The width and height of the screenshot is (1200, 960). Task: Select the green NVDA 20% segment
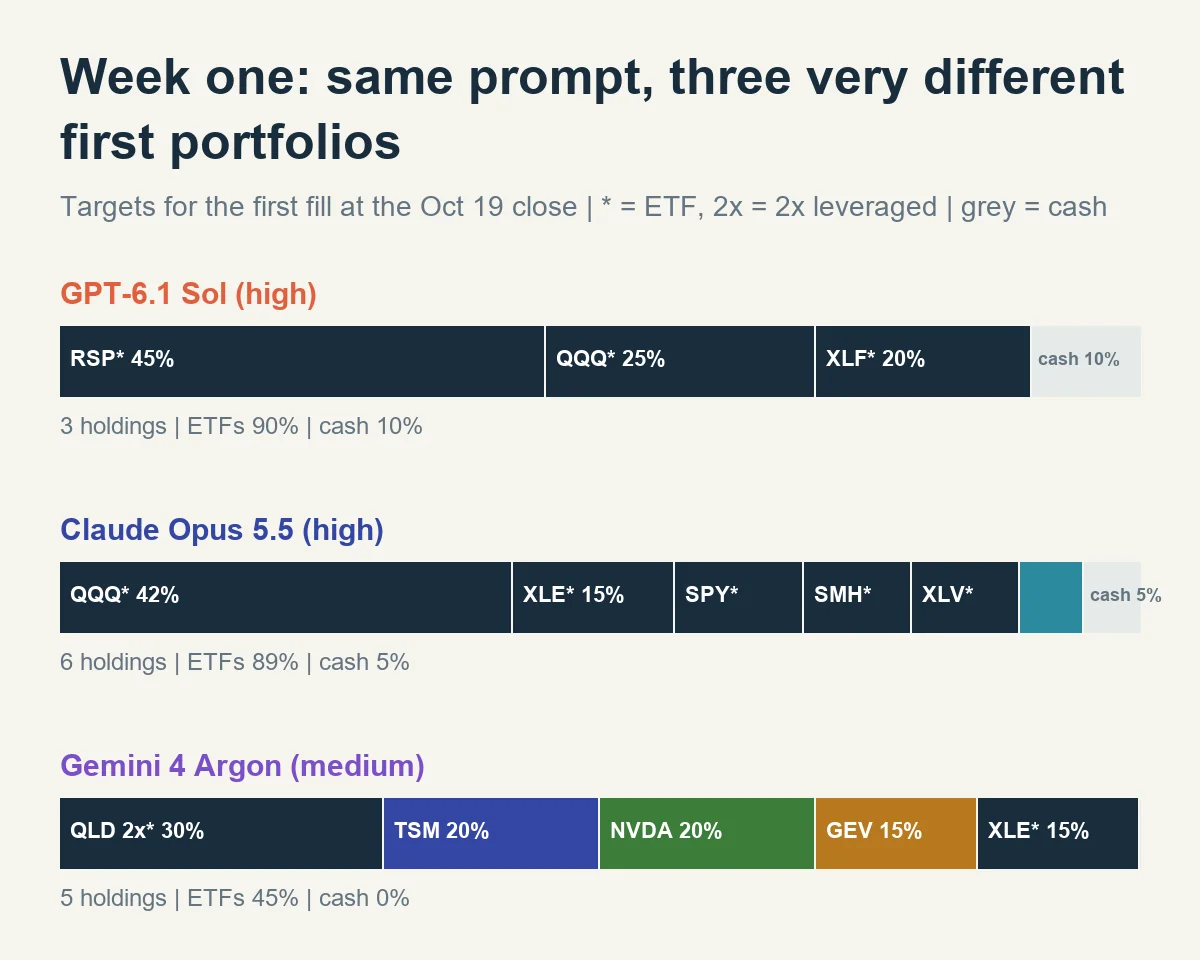coord(707,833)
